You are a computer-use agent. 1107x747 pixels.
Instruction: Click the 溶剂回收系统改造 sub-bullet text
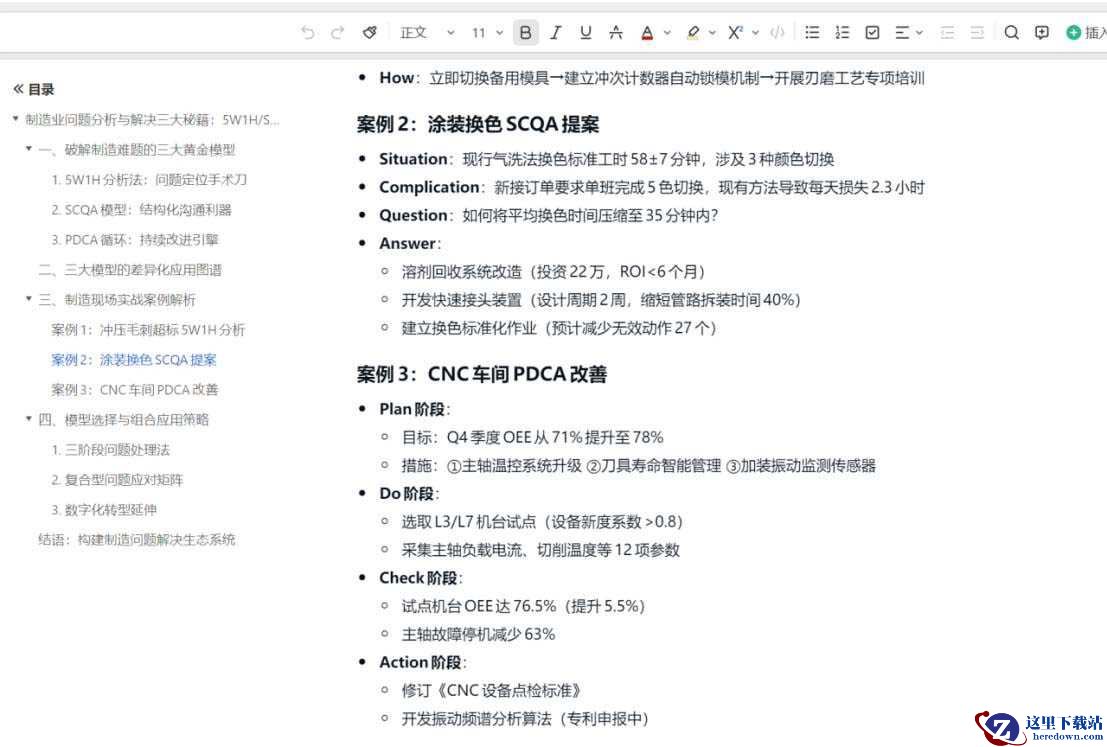554,272
